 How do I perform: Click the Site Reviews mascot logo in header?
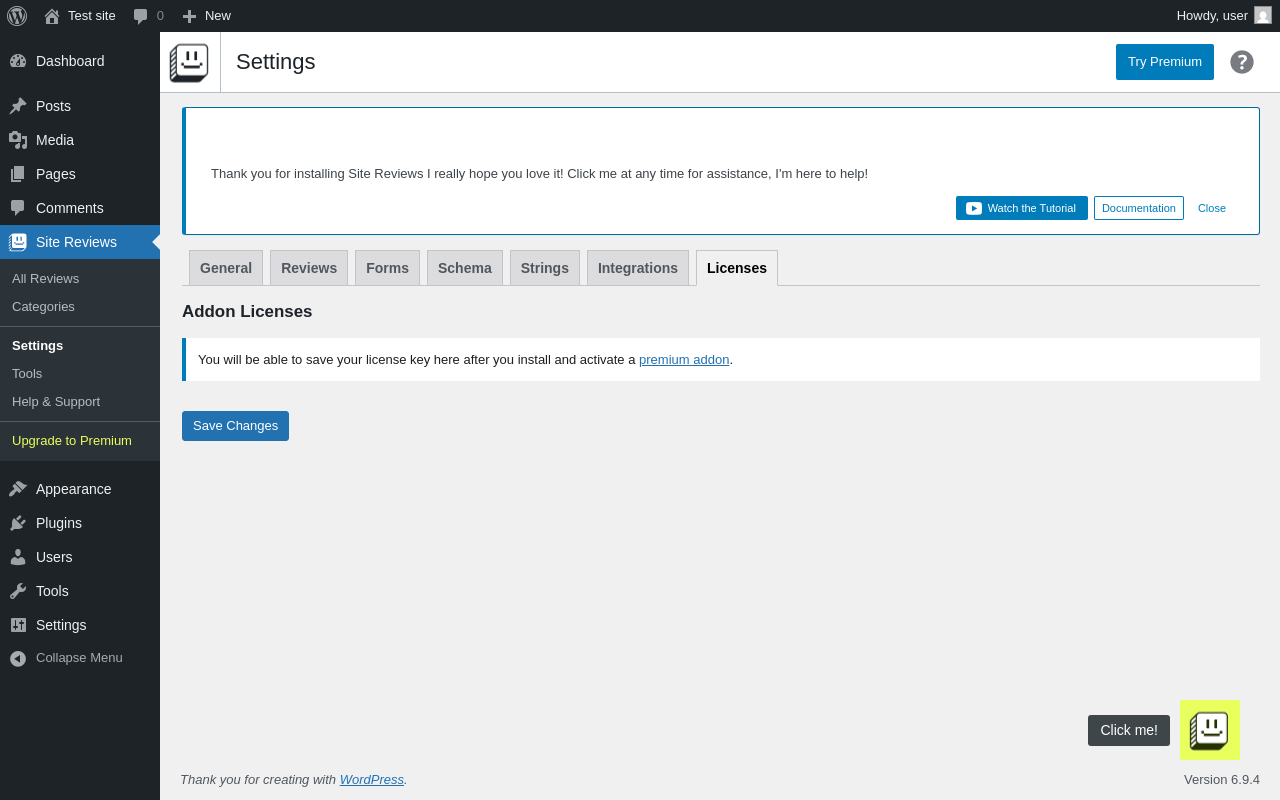point(189,62)
